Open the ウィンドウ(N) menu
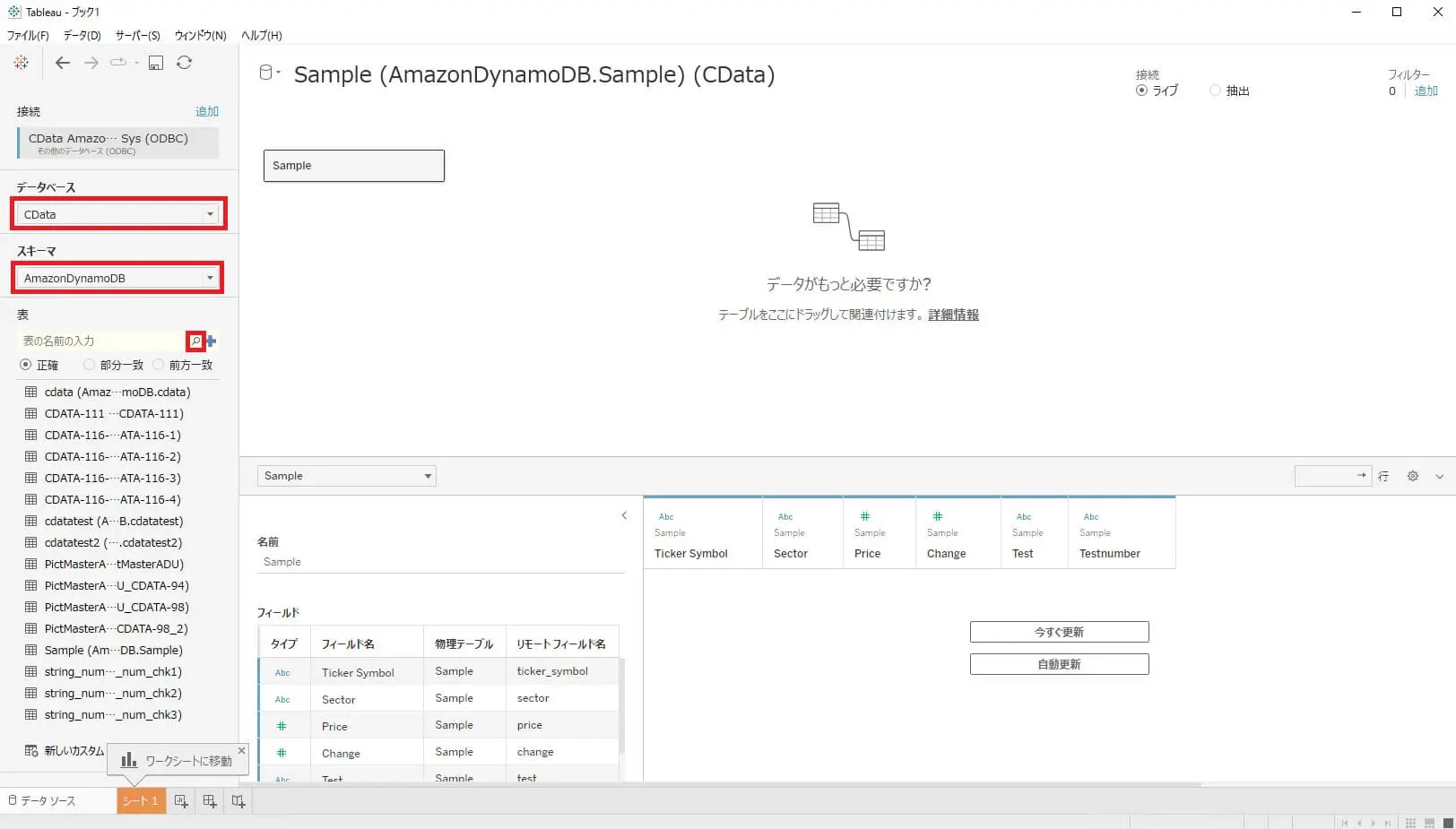1456x829 pixels. coord(201,36)
